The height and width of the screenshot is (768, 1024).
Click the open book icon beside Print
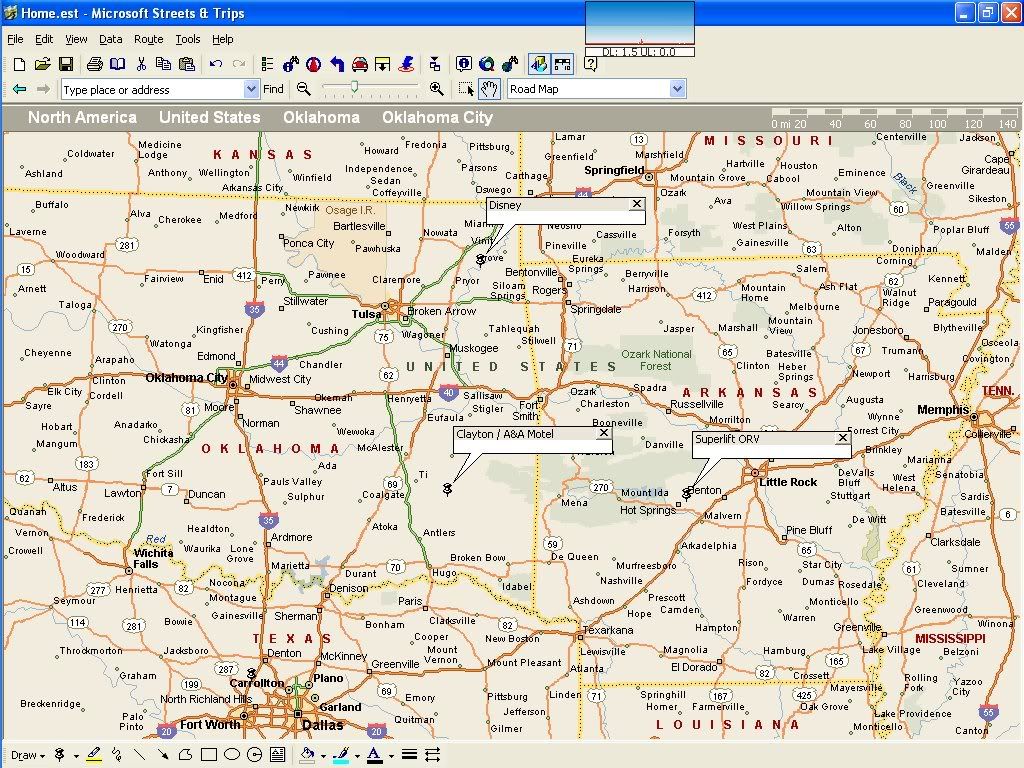[118, 64]
